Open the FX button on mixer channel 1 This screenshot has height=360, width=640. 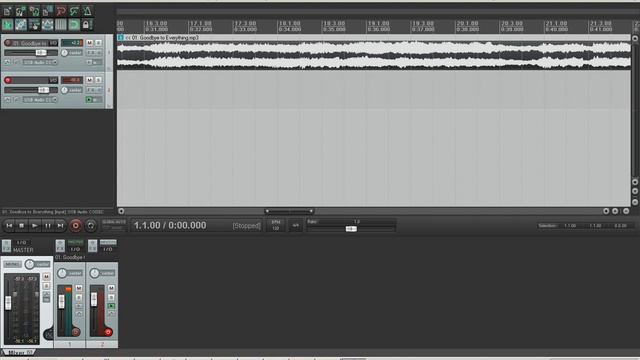(60, 246)
